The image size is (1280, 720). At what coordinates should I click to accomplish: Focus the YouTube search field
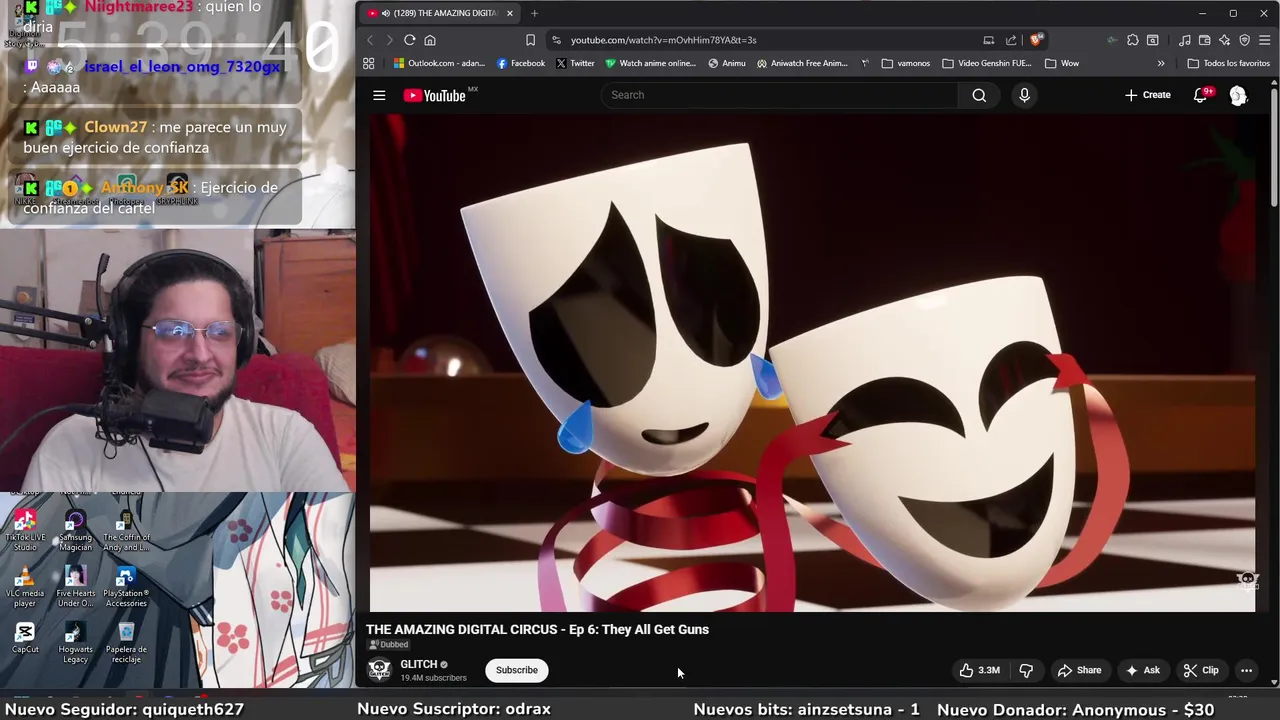point(780,95)
